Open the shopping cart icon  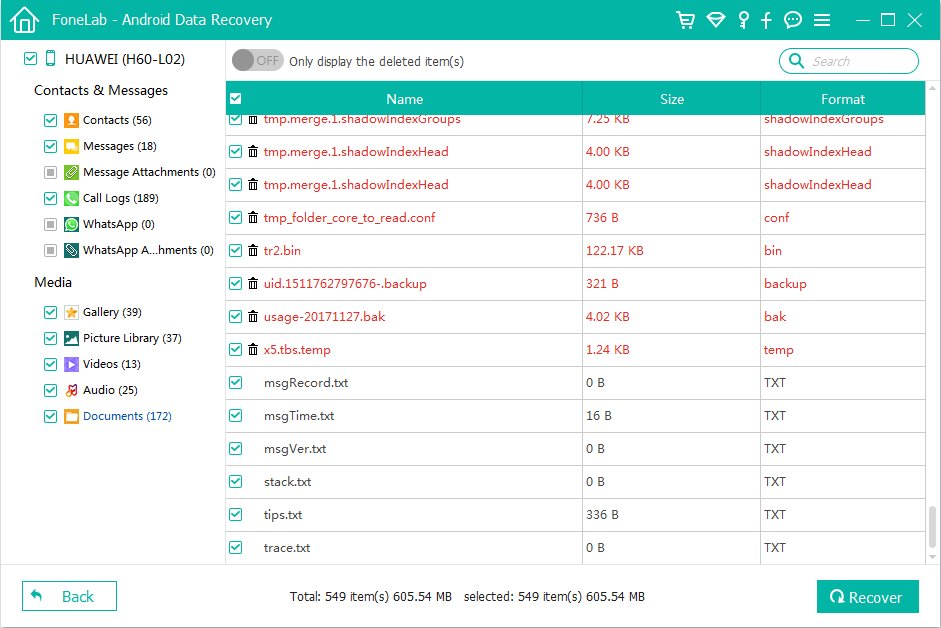coord(685,20)
